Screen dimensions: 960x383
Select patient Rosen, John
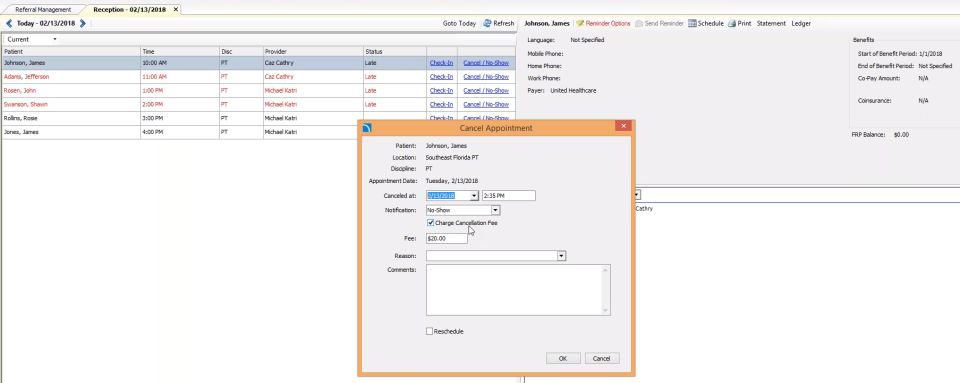tap(20, 91)
